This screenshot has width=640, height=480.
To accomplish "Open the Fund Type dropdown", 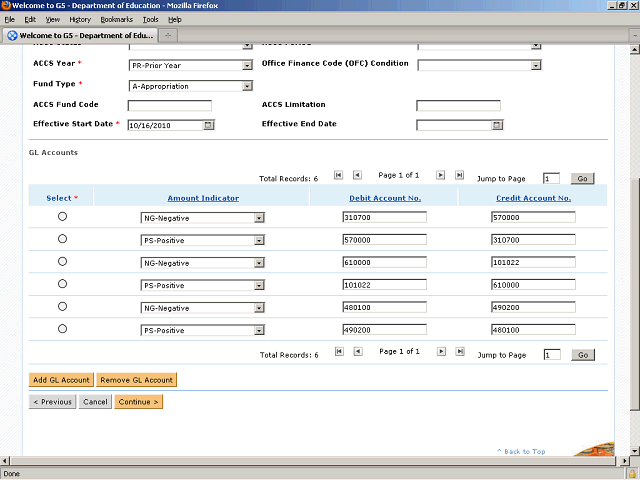I will pyautogui.click(x=247, y=86).
